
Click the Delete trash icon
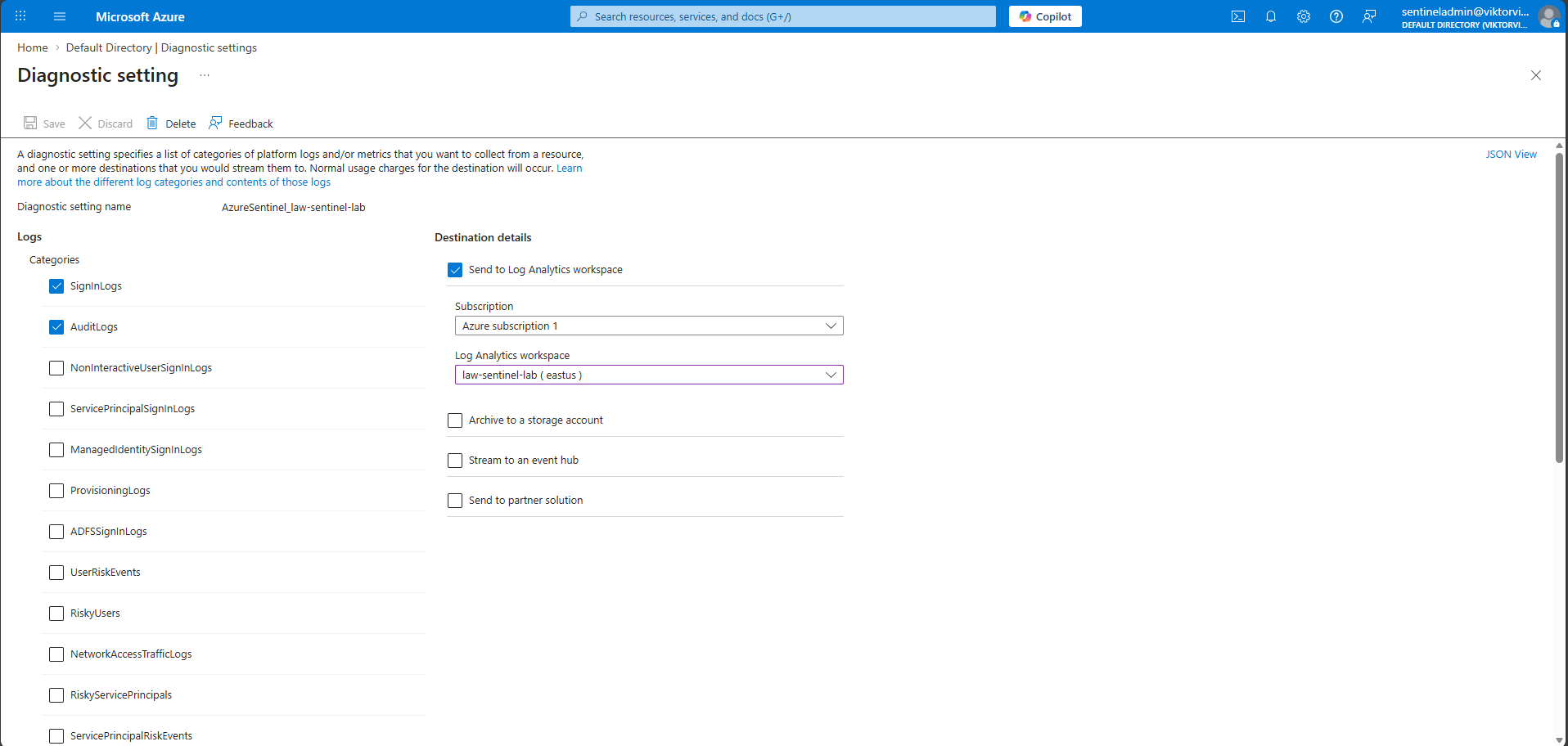152,124
